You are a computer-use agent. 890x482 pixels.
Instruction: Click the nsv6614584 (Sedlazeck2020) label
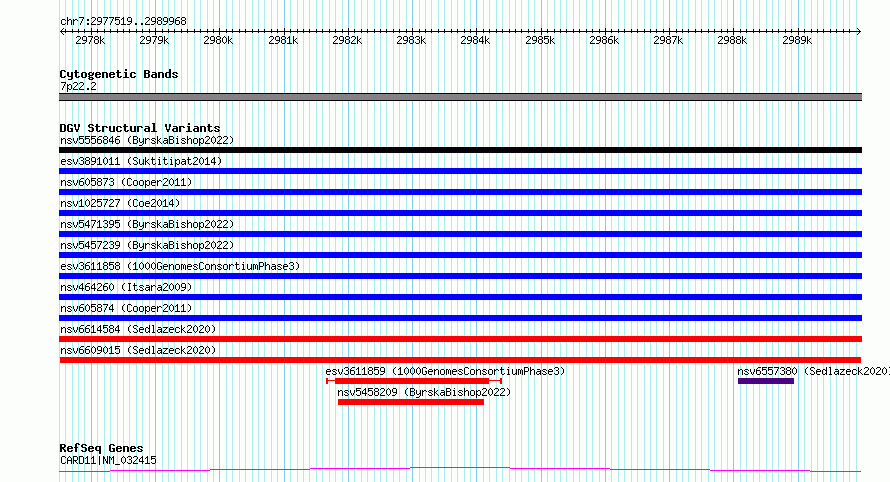[x=138, y=329]
